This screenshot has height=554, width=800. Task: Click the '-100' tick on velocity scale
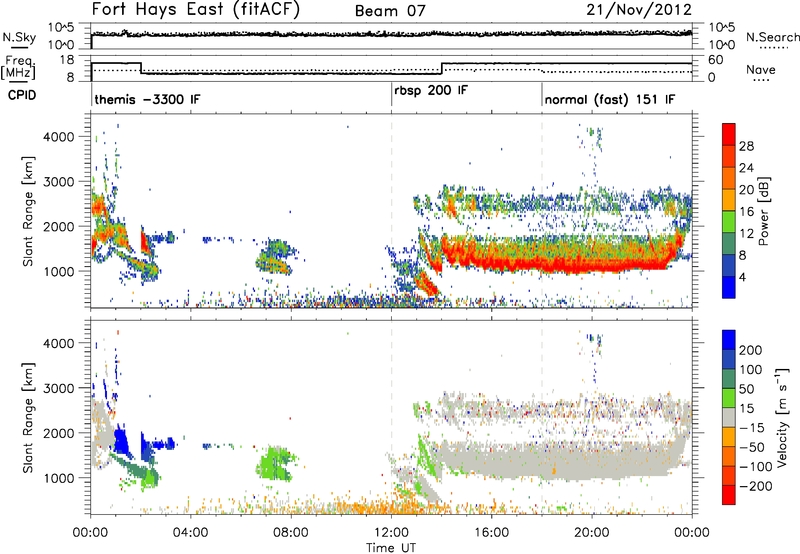click(755, 467)
